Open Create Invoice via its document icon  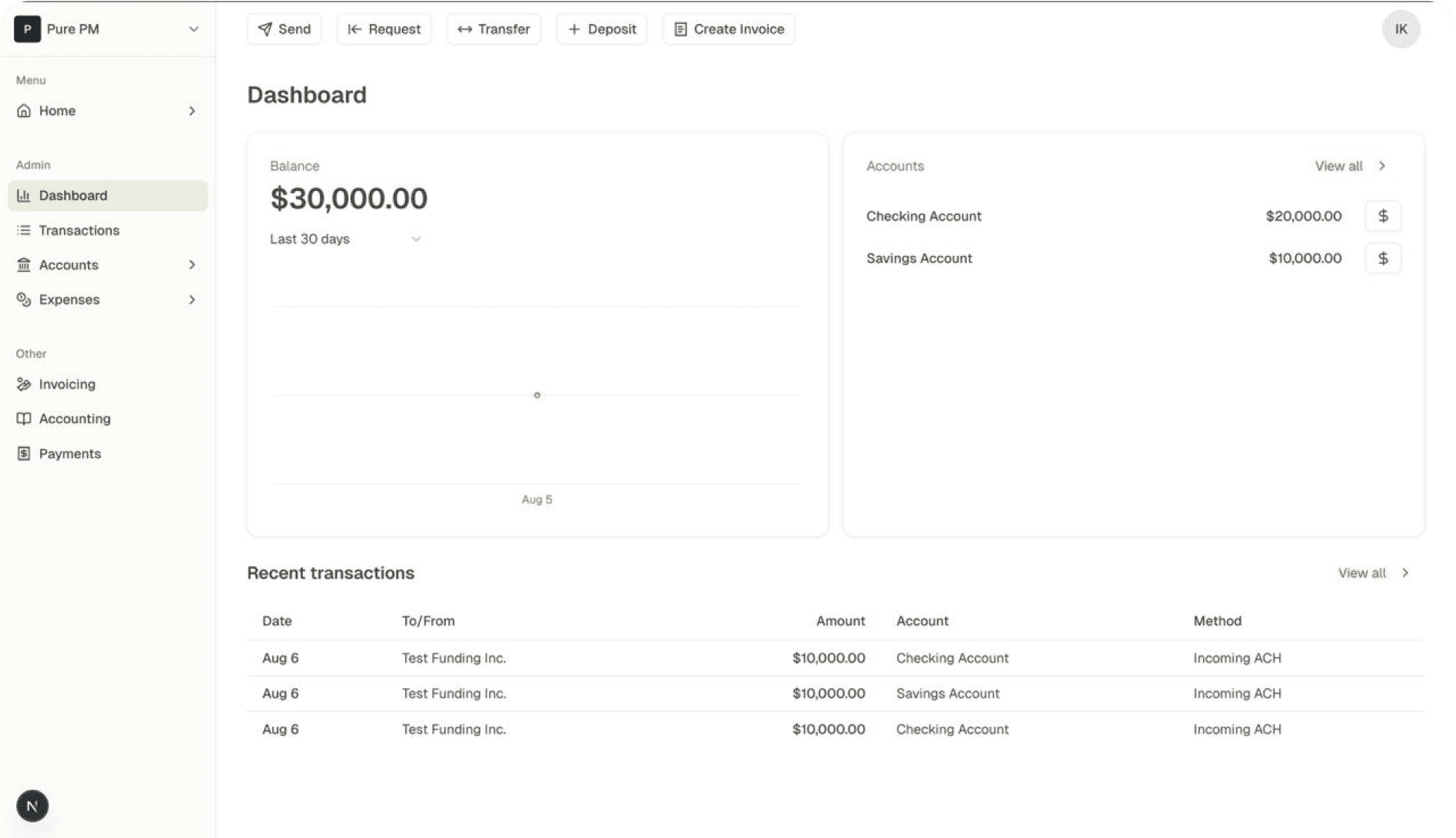(x=680, y=29)
